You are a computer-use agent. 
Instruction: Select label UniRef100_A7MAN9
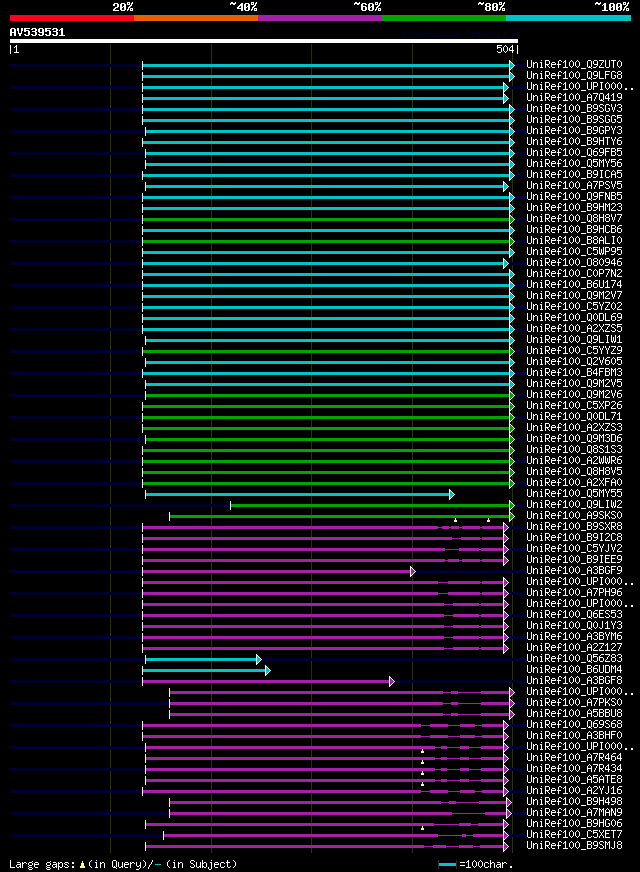[574, 813]
